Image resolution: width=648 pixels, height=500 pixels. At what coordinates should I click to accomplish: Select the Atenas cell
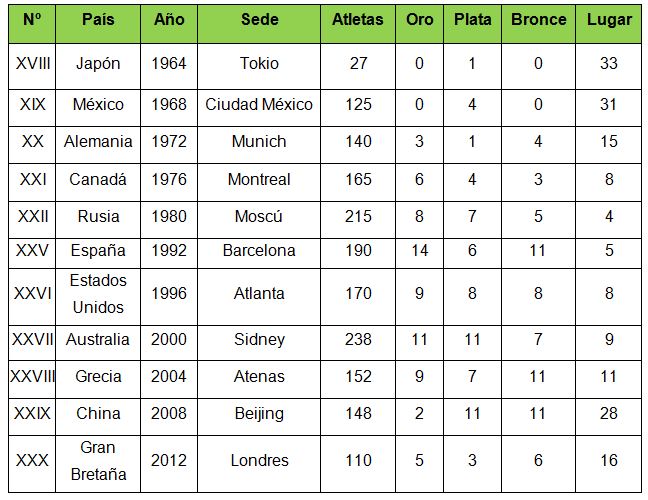pyautogui.click(x=259, y=379)
